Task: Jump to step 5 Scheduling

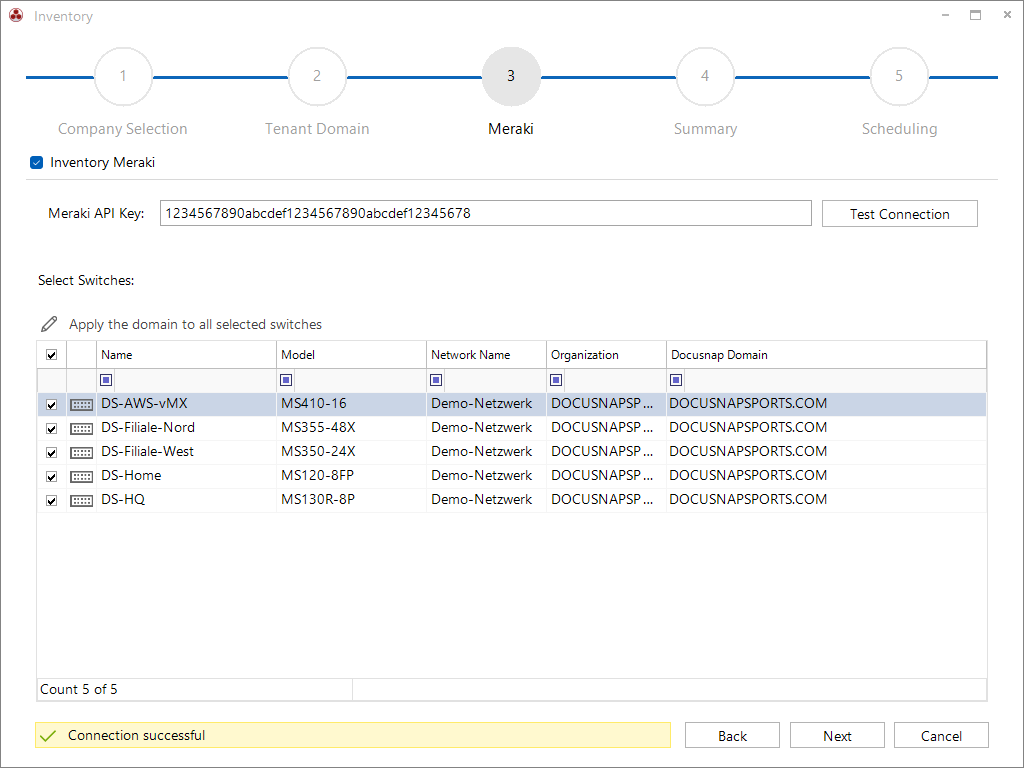Action: [899, 76]
